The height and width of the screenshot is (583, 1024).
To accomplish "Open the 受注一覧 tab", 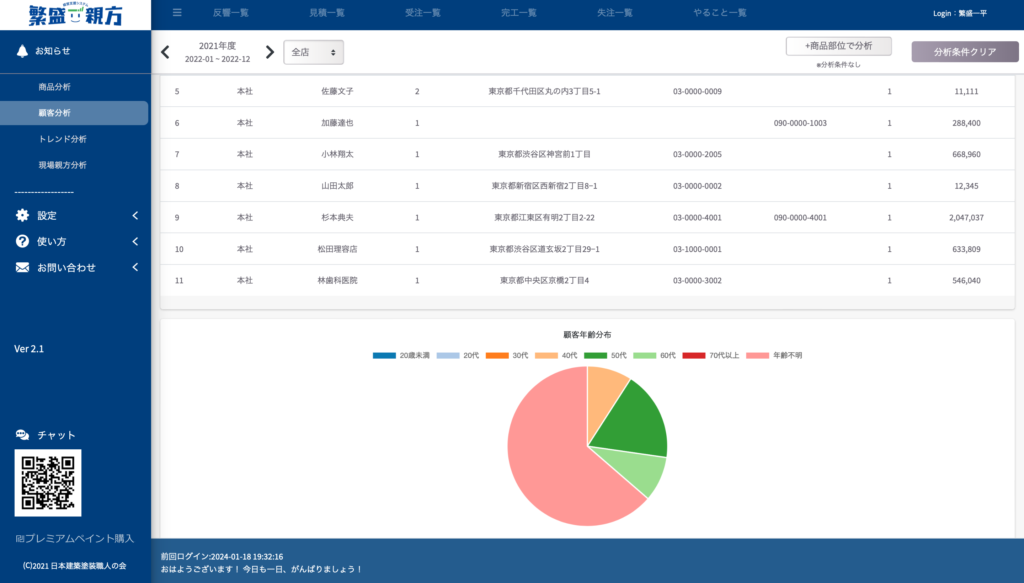I will click(423, 12).
